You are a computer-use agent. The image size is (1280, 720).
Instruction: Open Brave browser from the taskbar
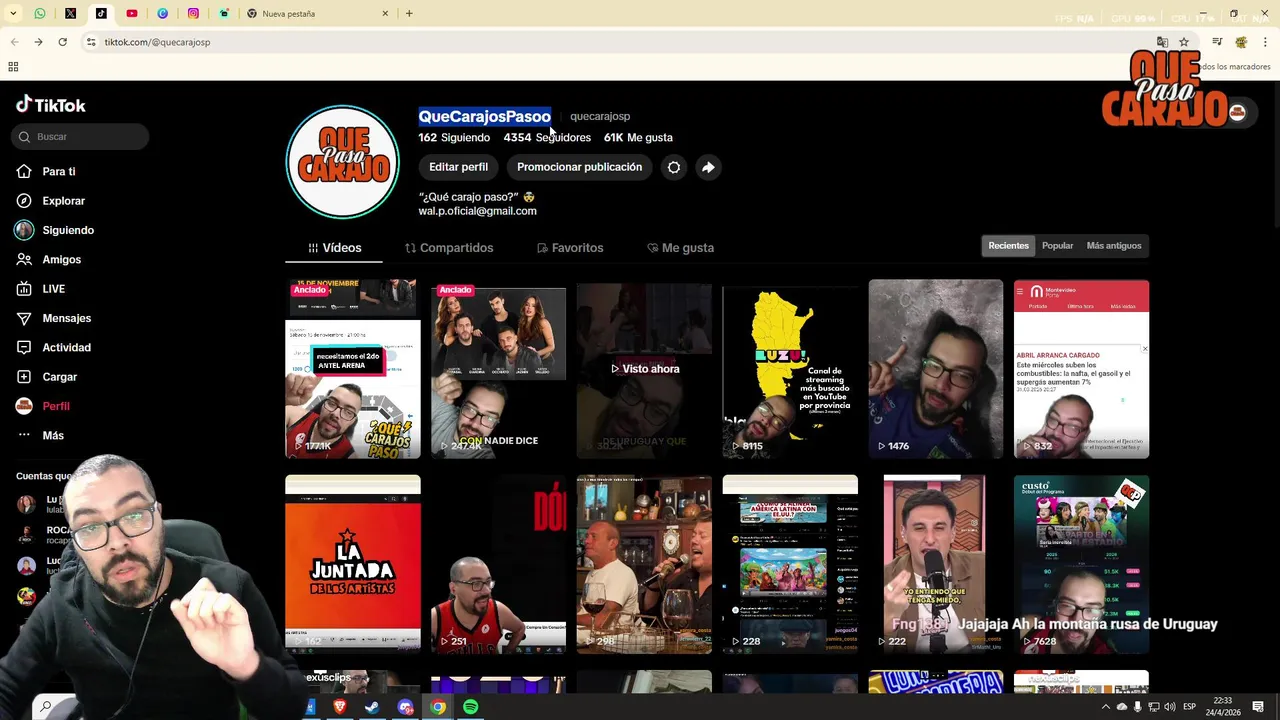(x=339, y=707)
